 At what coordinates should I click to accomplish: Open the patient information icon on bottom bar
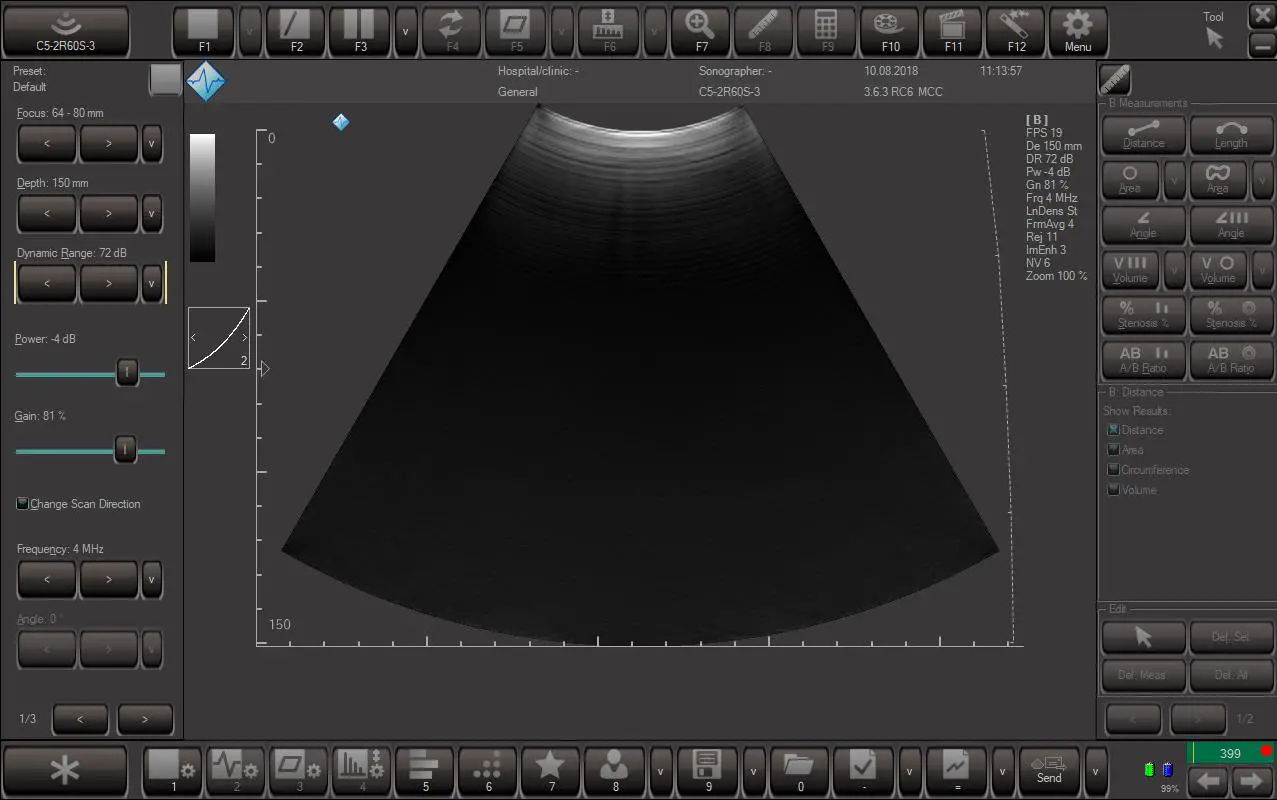click(x=613, y=770)
